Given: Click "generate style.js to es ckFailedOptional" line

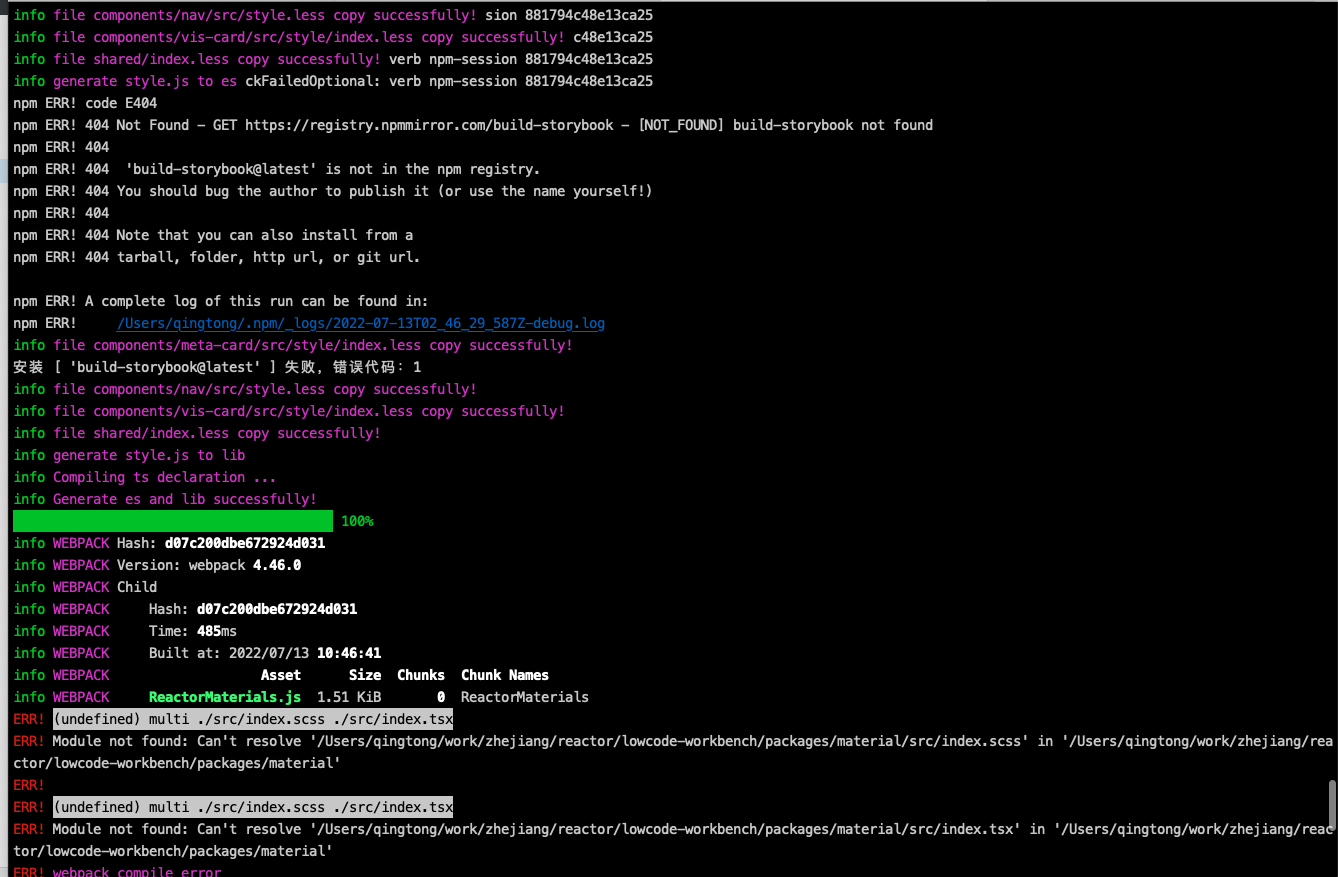Looking at the screenshot, I should tap(333, 81).
